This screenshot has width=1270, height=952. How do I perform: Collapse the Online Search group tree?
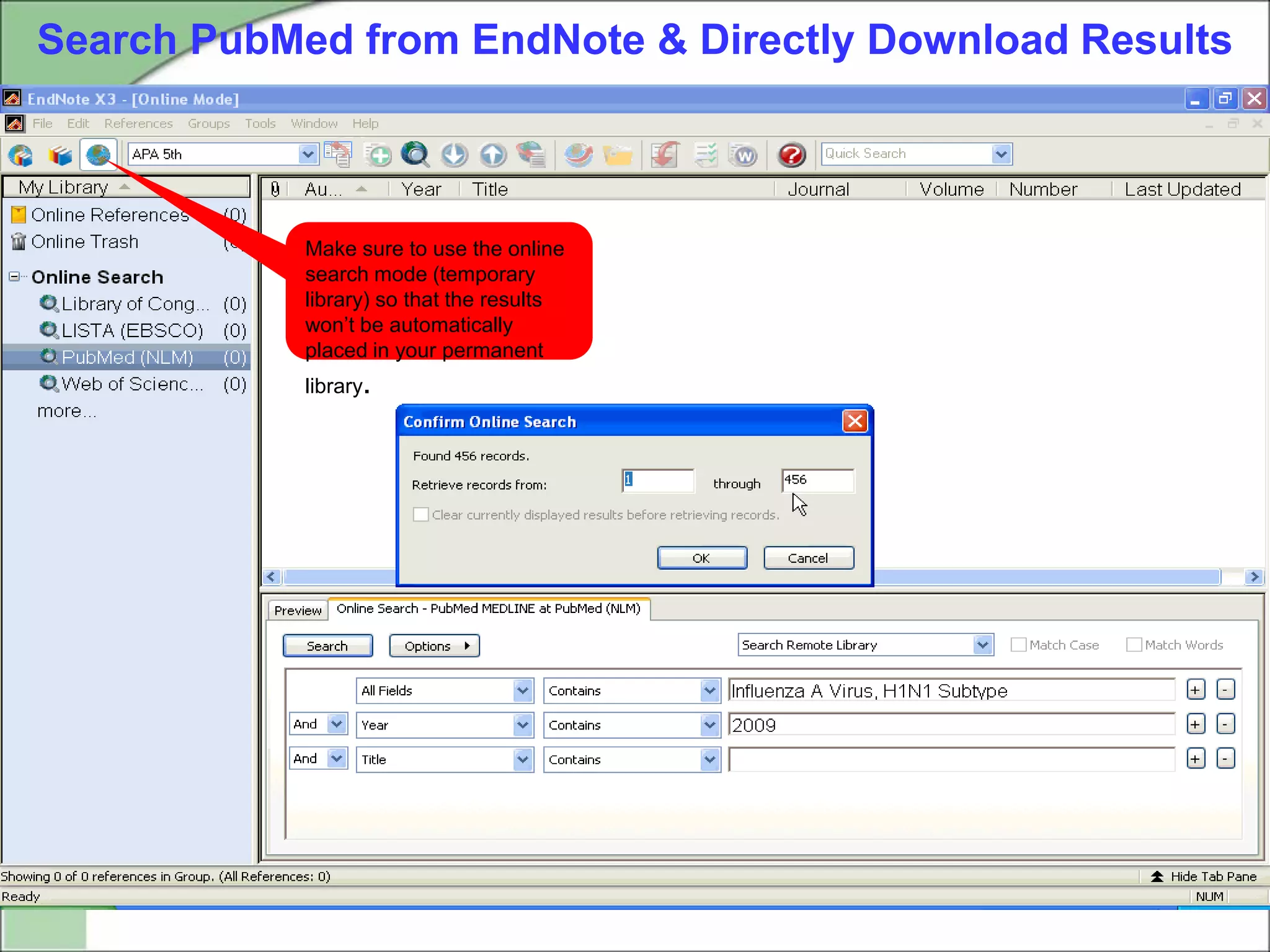pyautogui.click(x=14, y=276)
